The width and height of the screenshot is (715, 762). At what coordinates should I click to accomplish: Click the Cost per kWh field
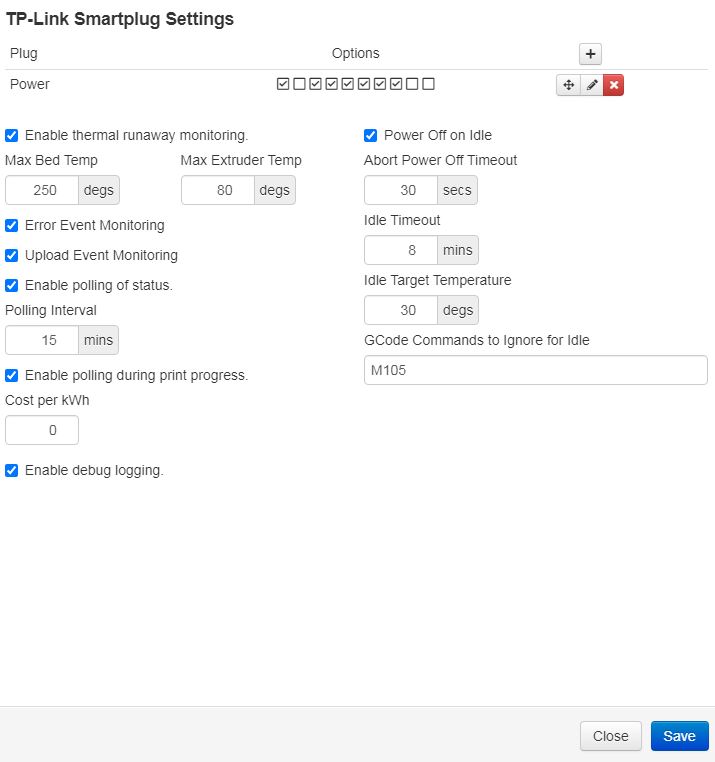(42, 430)
